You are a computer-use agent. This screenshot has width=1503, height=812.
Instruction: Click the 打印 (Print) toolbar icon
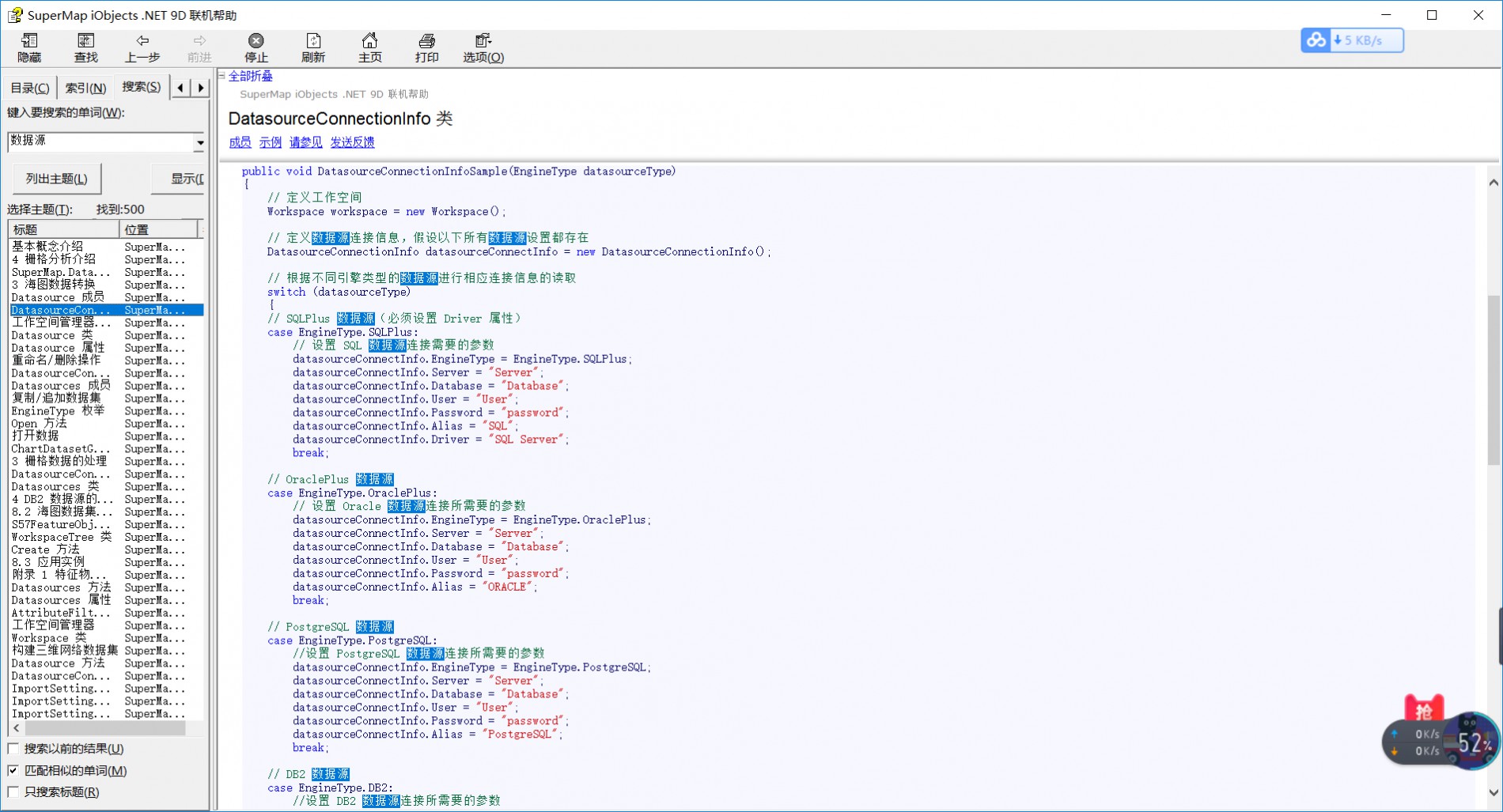(426, 48)
